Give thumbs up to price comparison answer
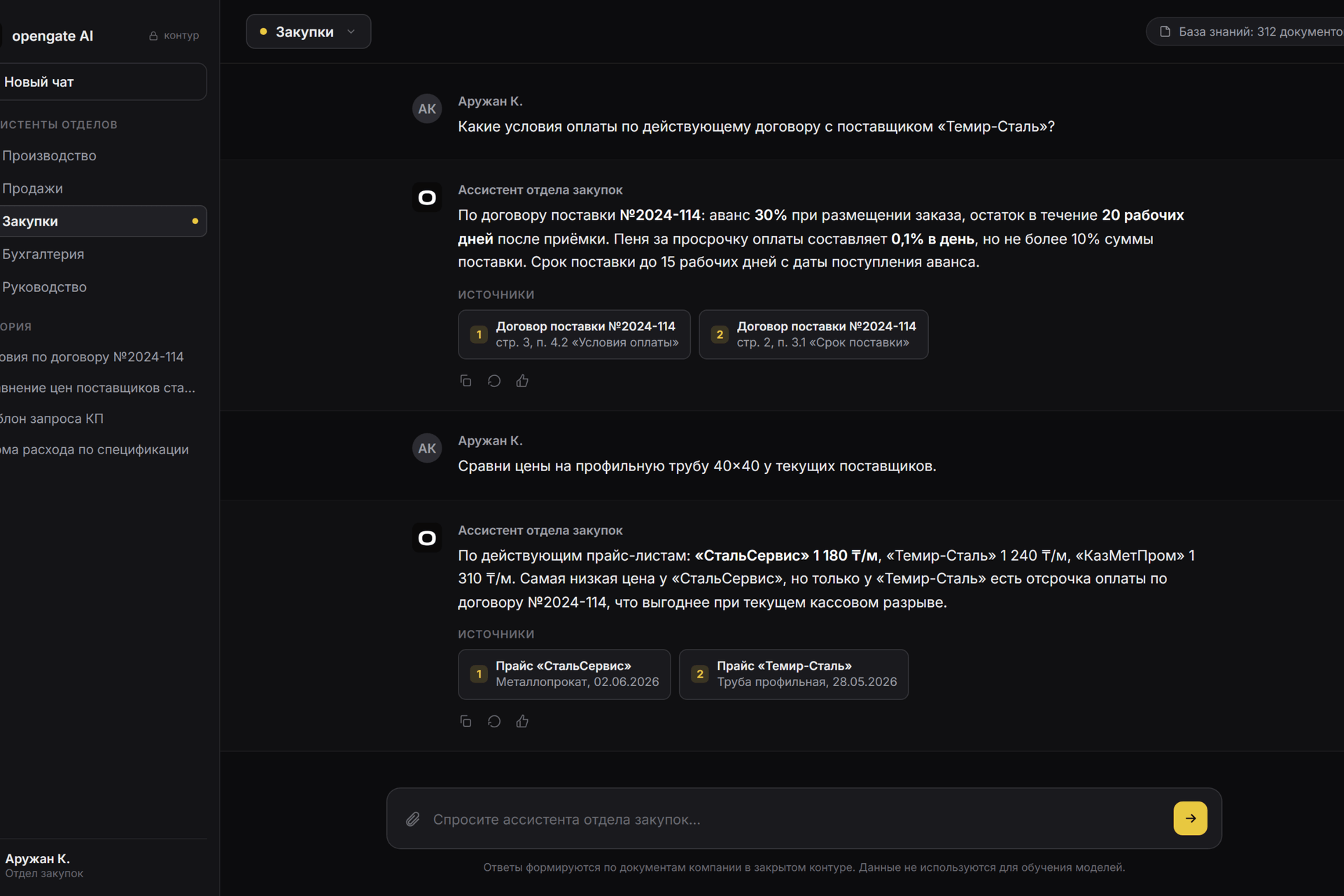The image size is (1344, 896). [522, 721]
